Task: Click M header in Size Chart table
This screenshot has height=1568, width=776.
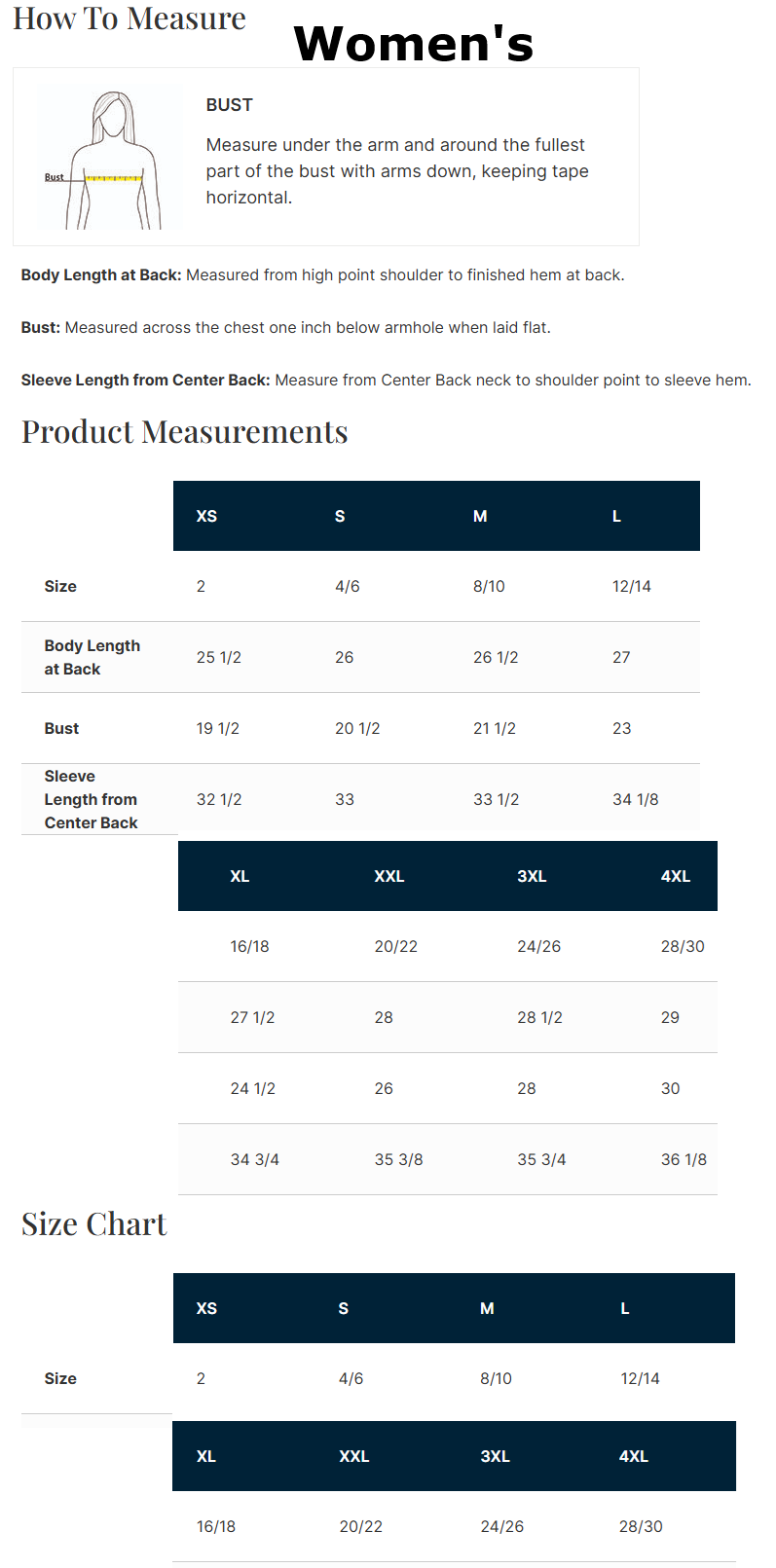Action: 487,1308
